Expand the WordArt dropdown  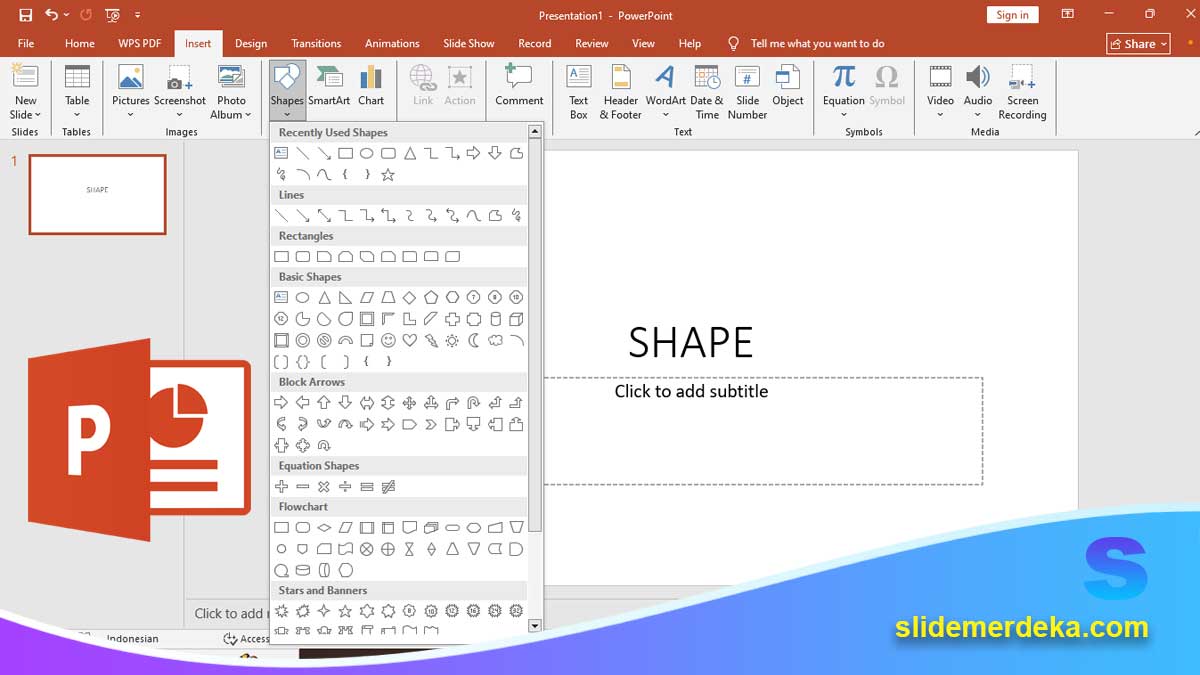coord(665,115)
